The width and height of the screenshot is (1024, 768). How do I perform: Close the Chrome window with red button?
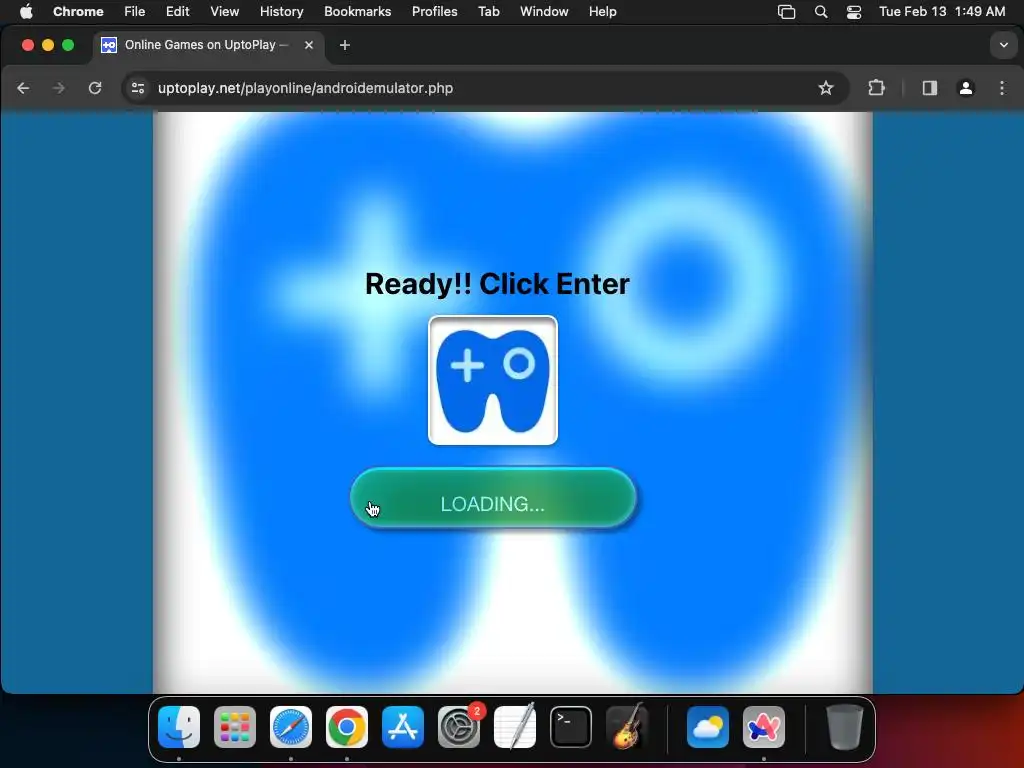pyautogui.click(x=27, y=45)
